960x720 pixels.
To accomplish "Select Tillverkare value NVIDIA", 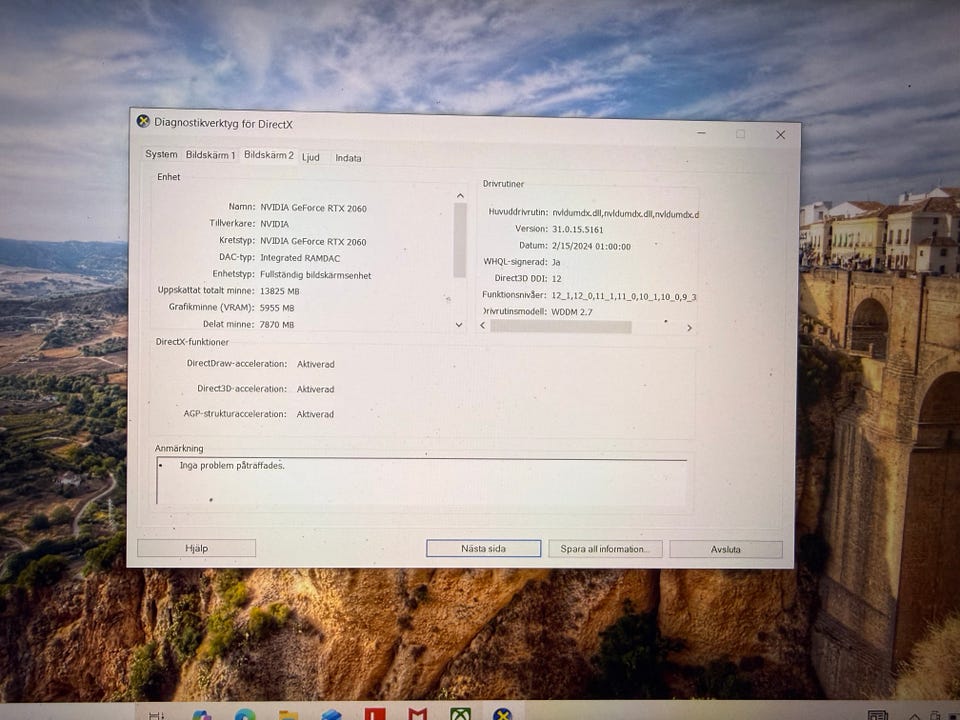I will click(x=274, y=224).
